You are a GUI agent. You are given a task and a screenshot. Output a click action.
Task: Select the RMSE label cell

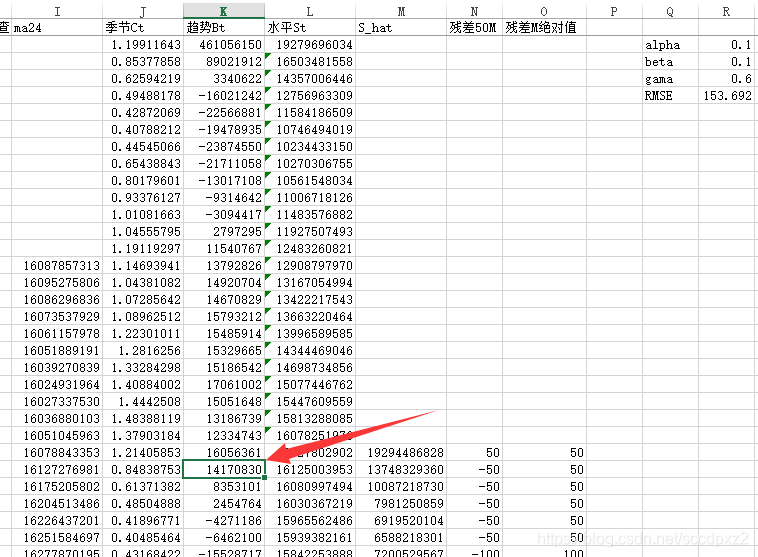(x=670, y=95)
